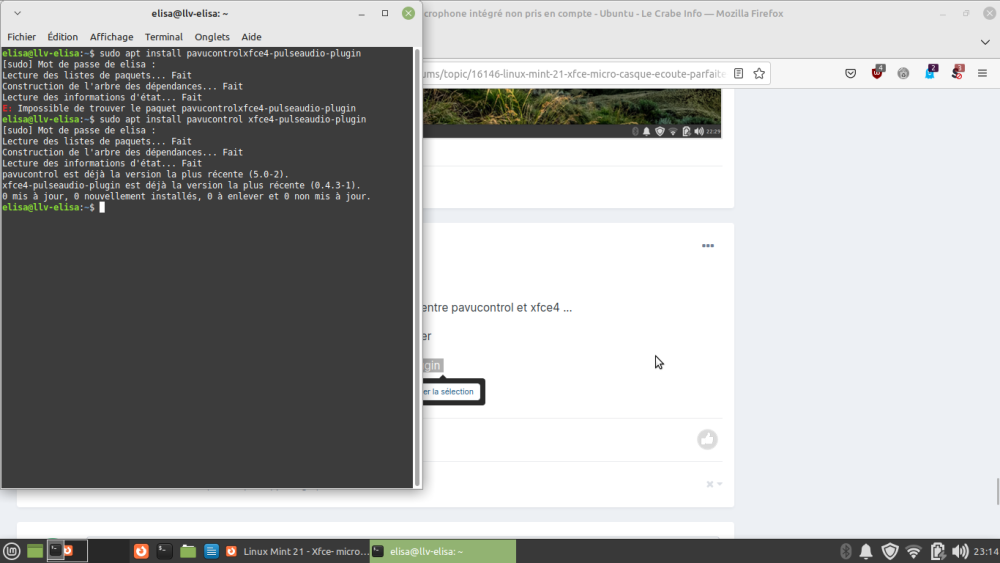Open the volume speaker tray icon
Screen dimensions: 1000x563
[959, 551]
